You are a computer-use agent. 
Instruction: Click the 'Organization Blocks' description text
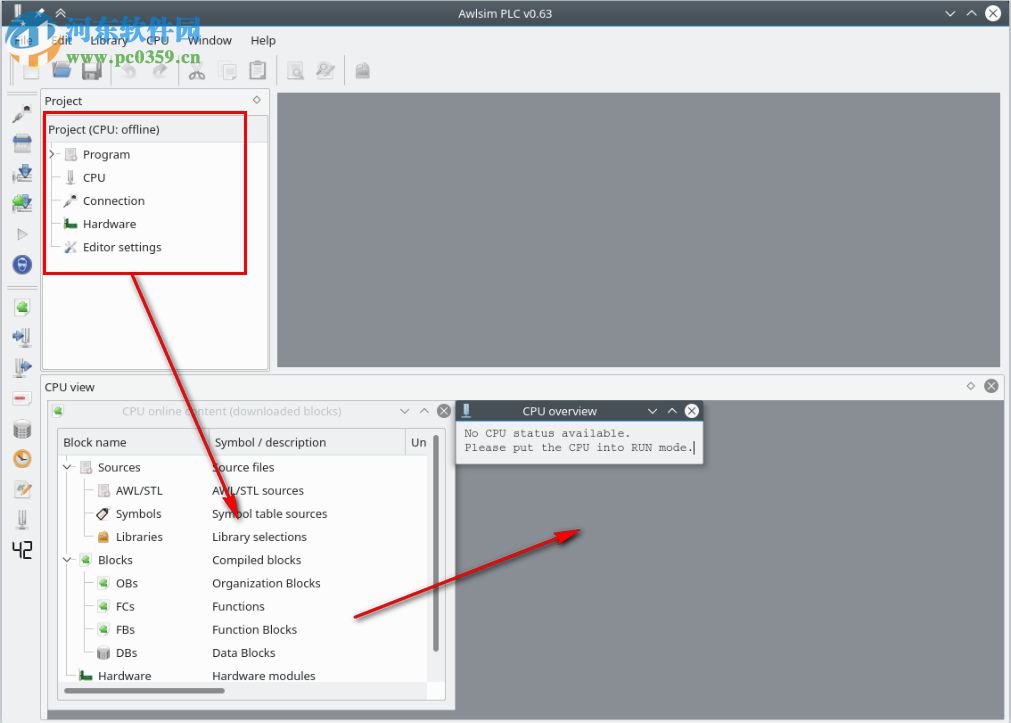pyautogui.click(x=266, y=583)
